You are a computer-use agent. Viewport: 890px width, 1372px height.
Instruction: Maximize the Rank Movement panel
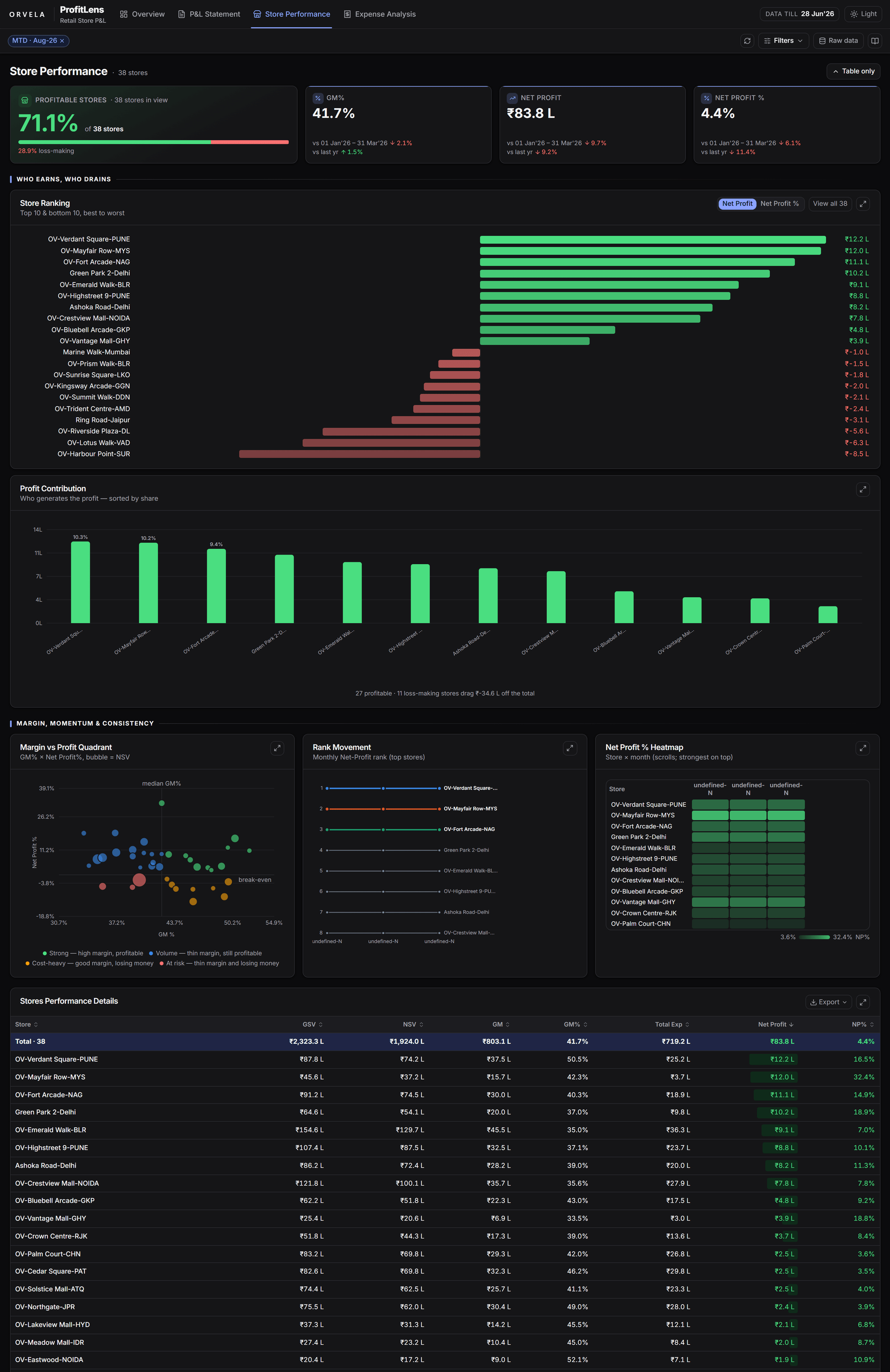pos(570,748)
